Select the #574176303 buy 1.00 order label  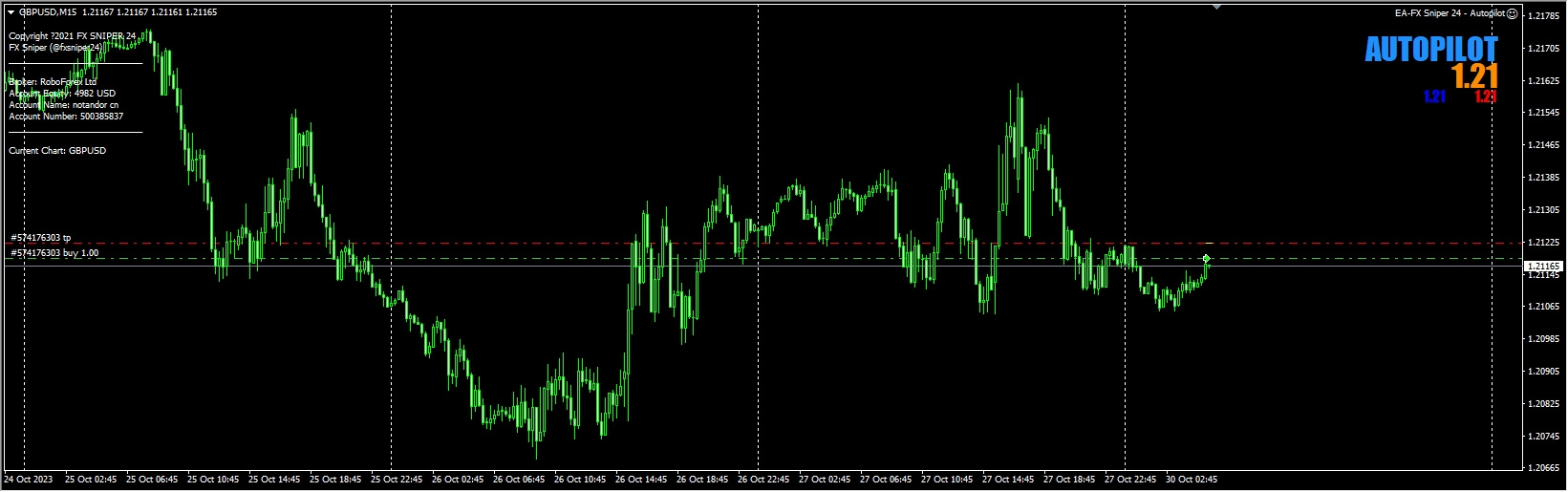click(54, 253)
